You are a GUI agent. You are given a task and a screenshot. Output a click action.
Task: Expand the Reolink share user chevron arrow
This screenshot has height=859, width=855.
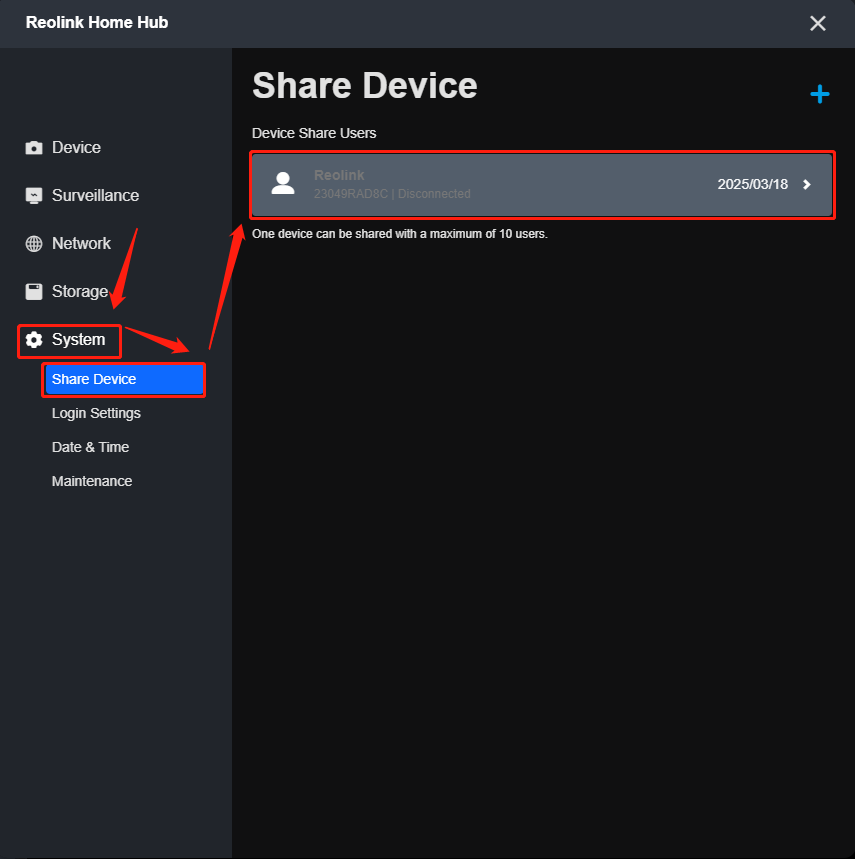coord(807,185)
